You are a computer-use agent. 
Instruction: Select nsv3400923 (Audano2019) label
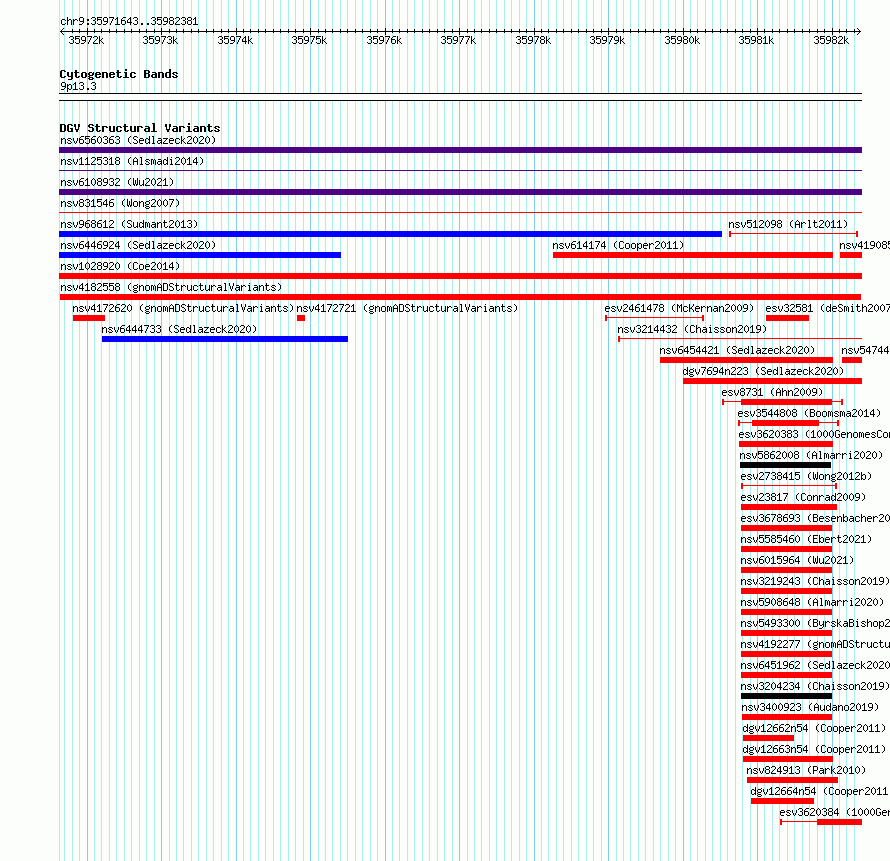810,707
